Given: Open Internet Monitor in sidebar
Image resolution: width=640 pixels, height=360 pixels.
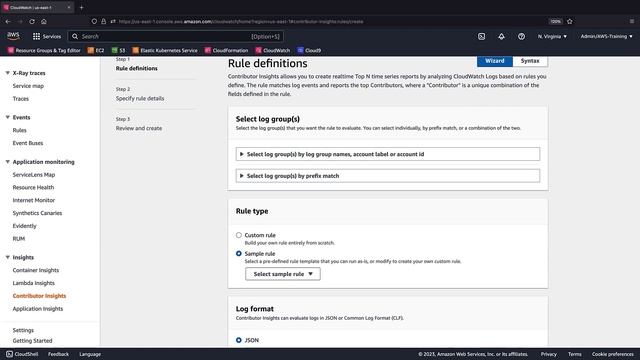Looking at the screenshot, I should (34, 200).
